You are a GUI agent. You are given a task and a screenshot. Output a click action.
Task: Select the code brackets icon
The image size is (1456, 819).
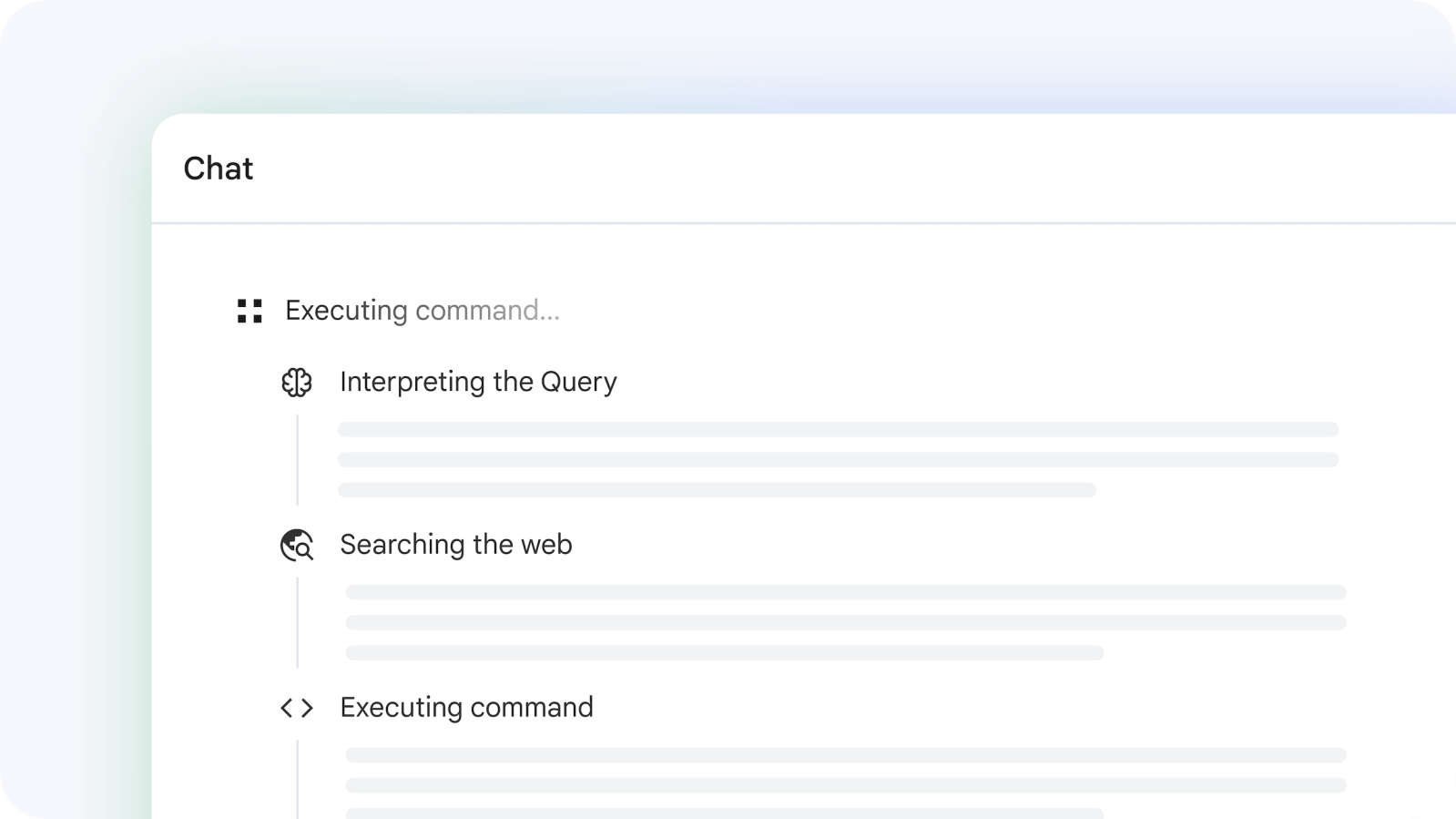(x=297, y=708)
